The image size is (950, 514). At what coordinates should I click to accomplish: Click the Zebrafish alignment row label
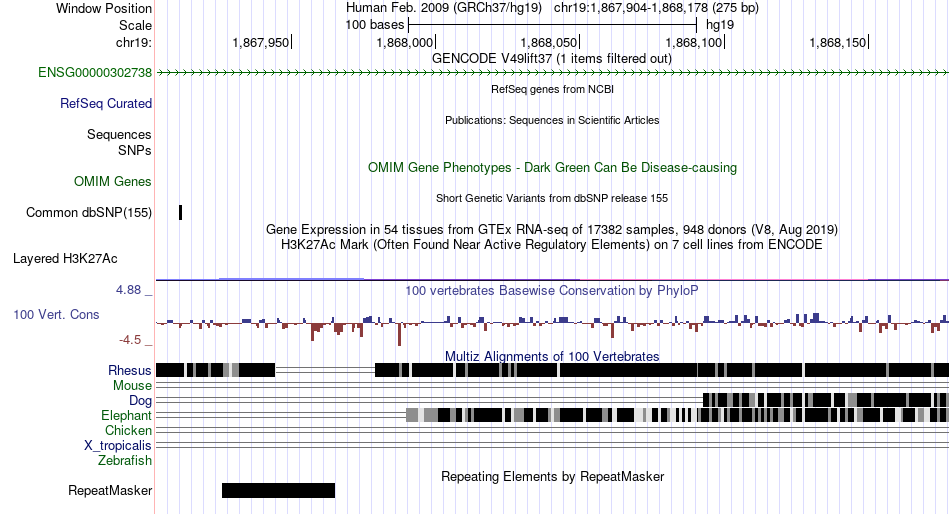click(x=125, y=461)
